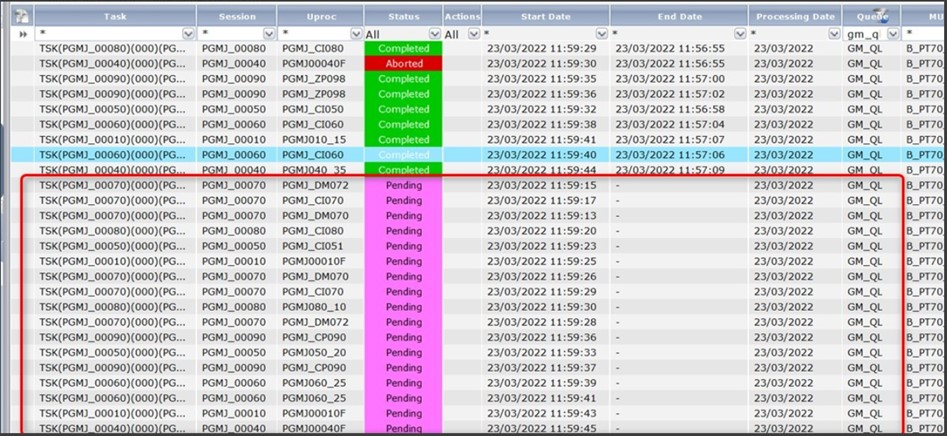Sort by the Status column header

click(403, 16)
